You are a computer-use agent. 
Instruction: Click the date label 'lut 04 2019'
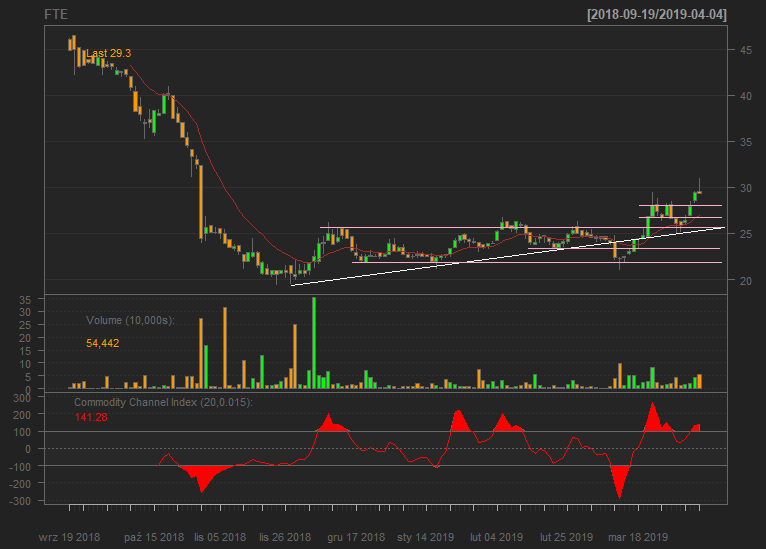(x=496, y=537)
